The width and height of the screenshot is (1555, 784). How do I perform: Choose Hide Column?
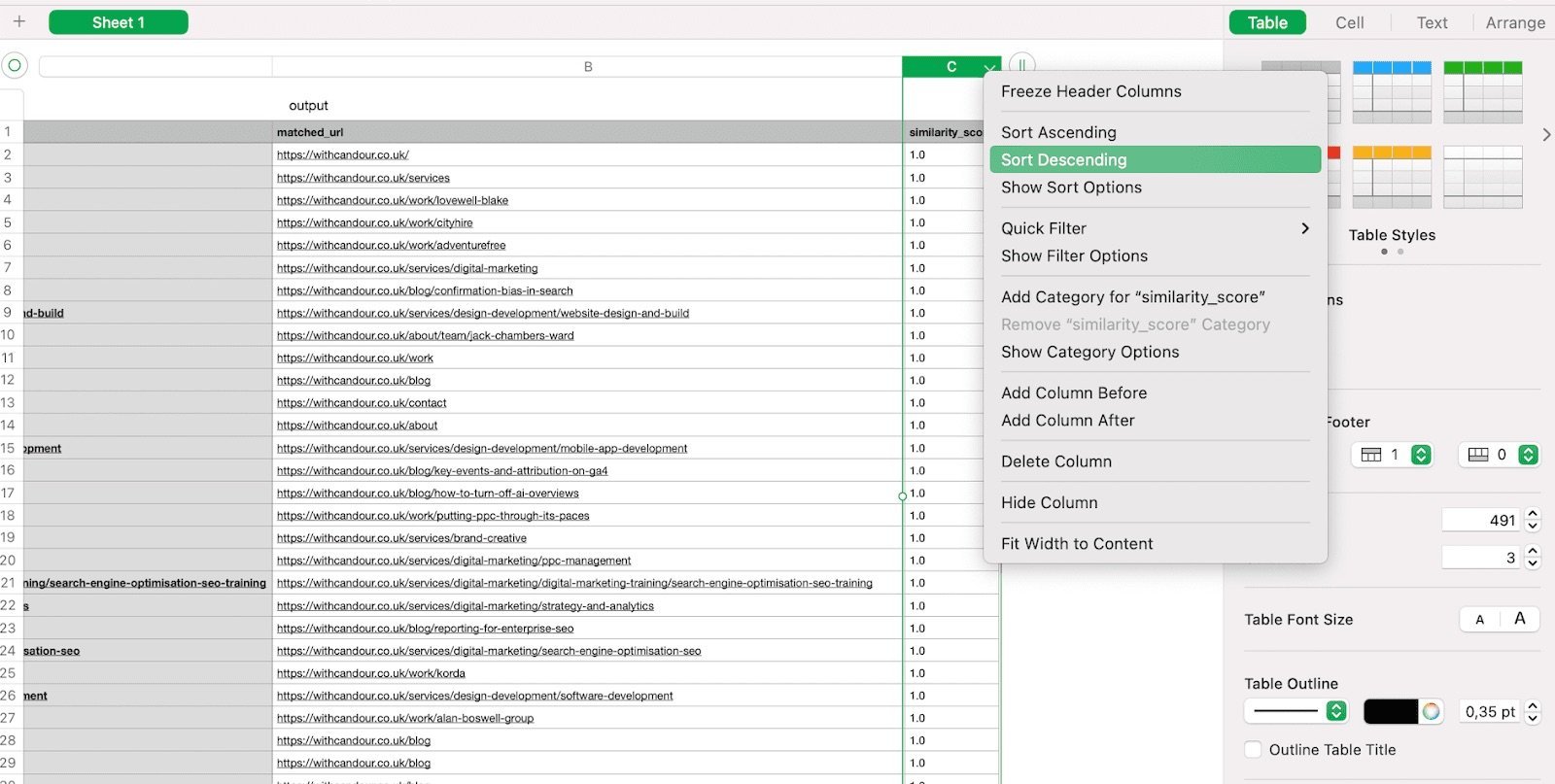(x=1155, y=502)
